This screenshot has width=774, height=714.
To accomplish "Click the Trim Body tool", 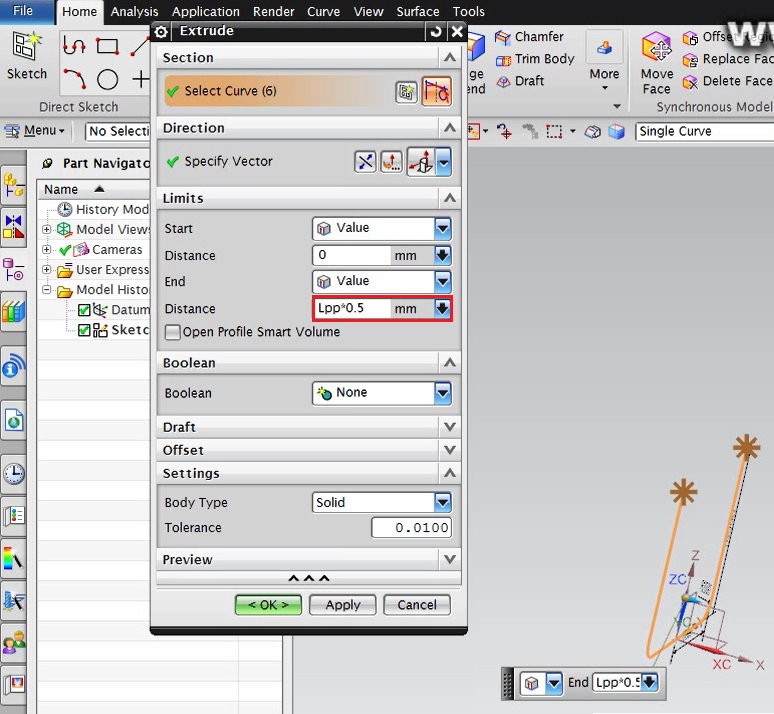I will click(535, 59).
